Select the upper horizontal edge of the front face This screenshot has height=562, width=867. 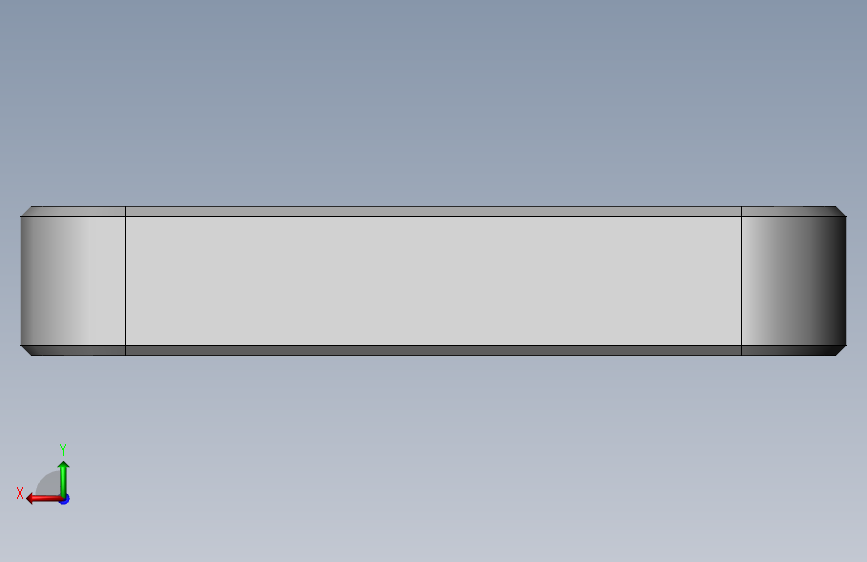pos(434,216)
